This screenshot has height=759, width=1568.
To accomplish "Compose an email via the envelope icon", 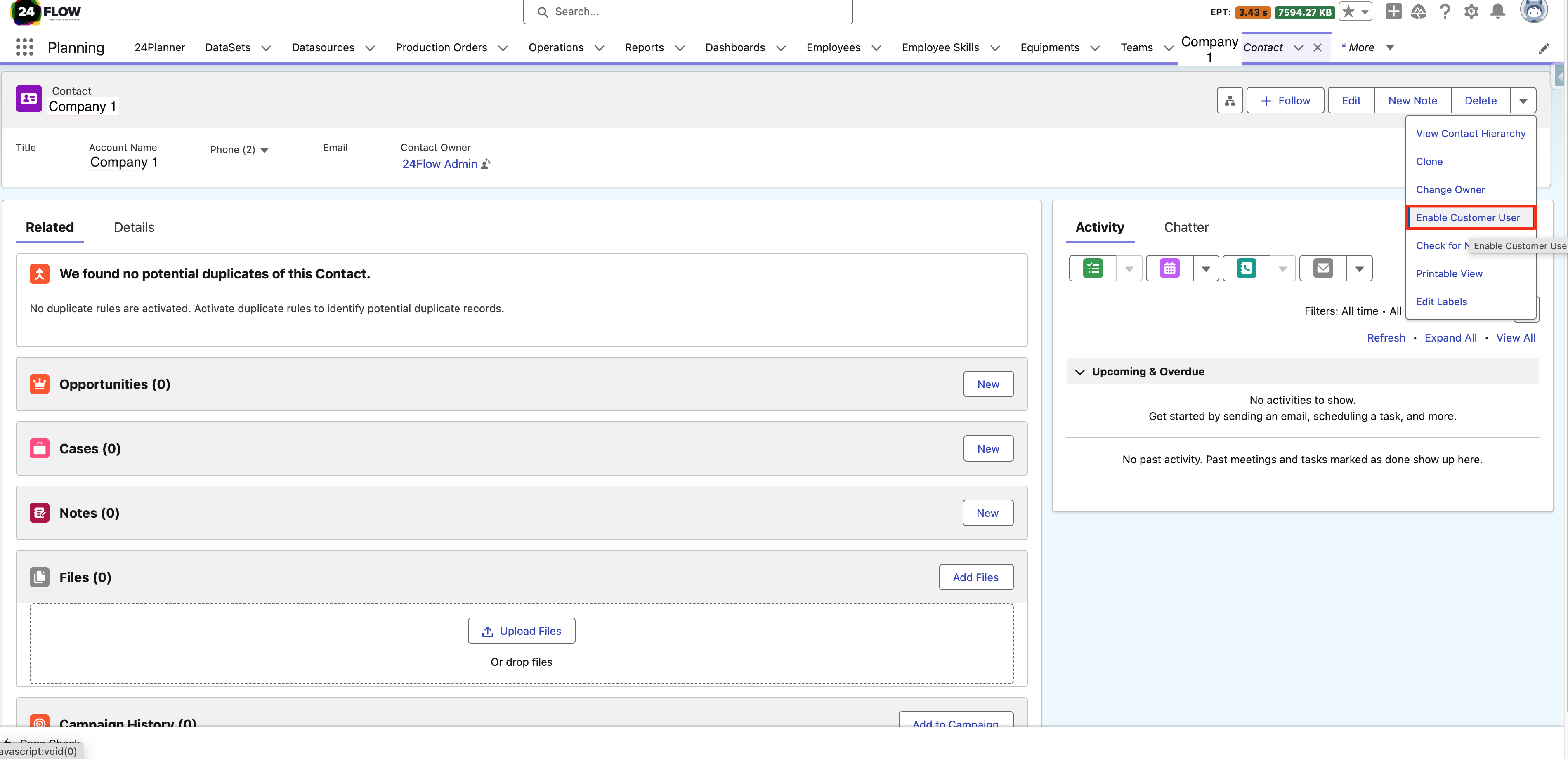I will [1323, 268].
